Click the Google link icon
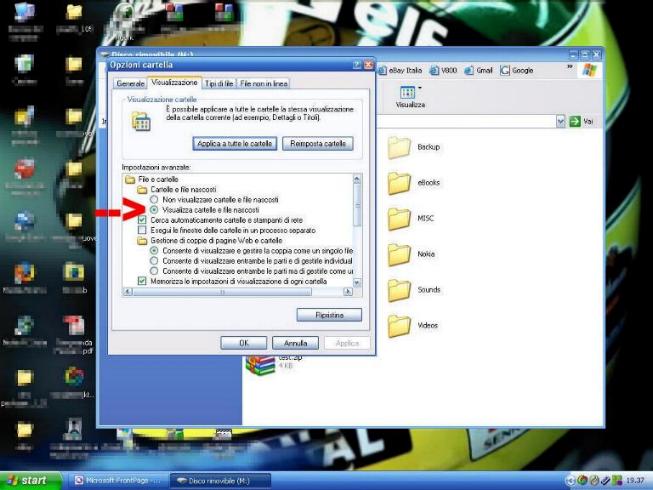653x490 pixels. click(x=505, y=70)
